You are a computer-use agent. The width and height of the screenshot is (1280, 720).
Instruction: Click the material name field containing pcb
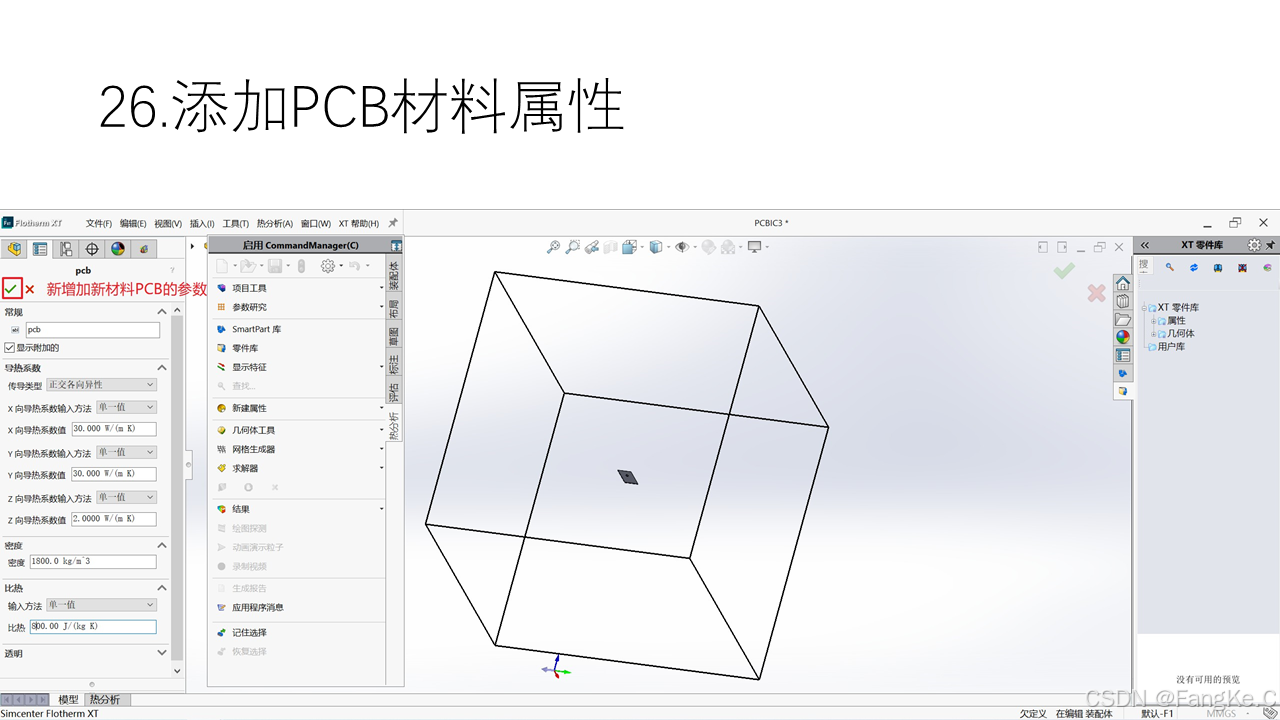[x=92, y=329]
